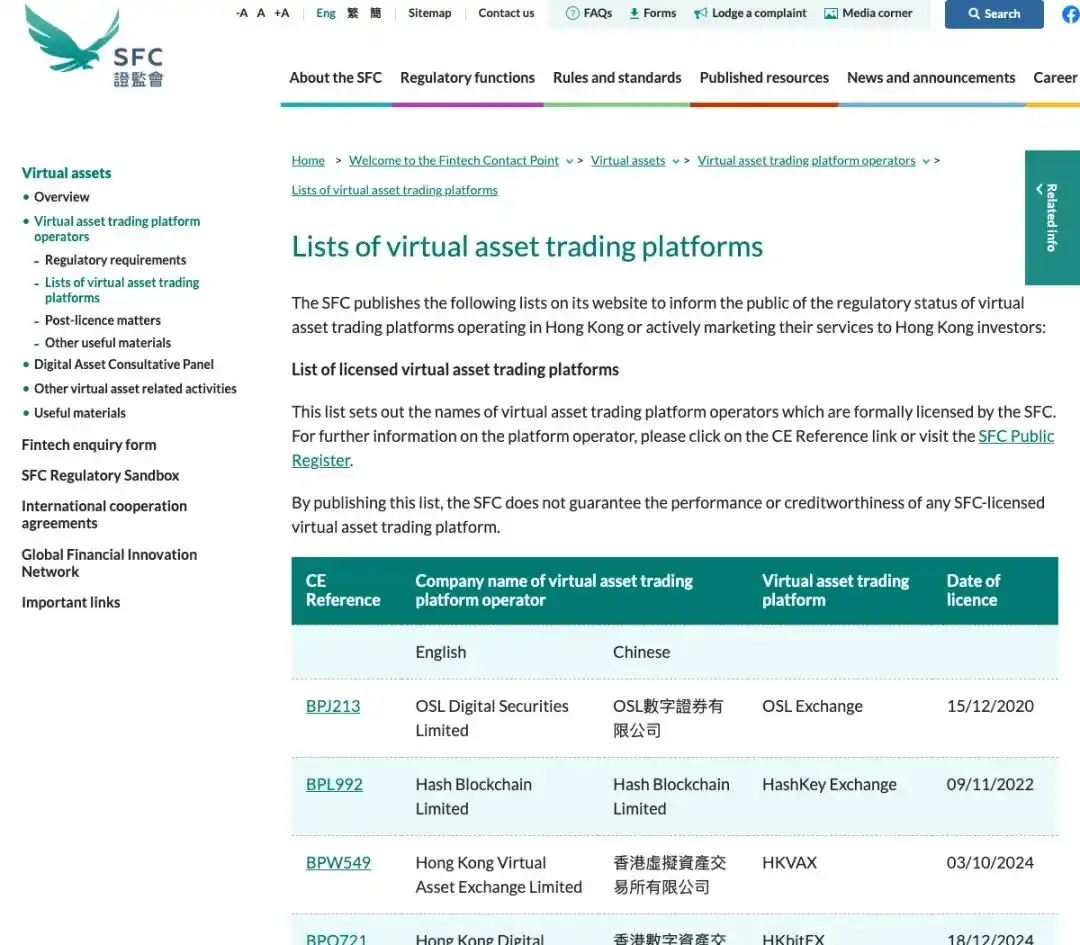Open the Regulatory functions menu
Image resolution: width=1080 pixels, height=945 pixels.
pos(467,78)
